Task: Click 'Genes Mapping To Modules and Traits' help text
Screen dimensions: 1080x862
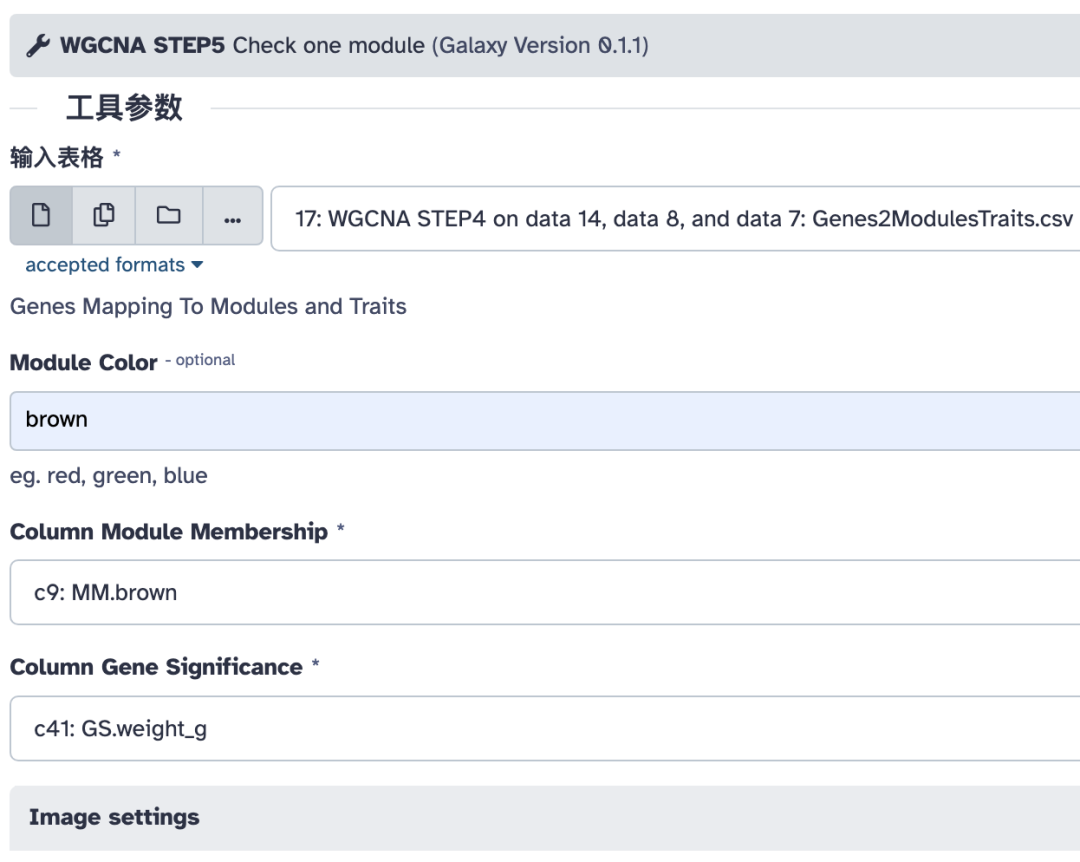Action: [x=208, y=306]
